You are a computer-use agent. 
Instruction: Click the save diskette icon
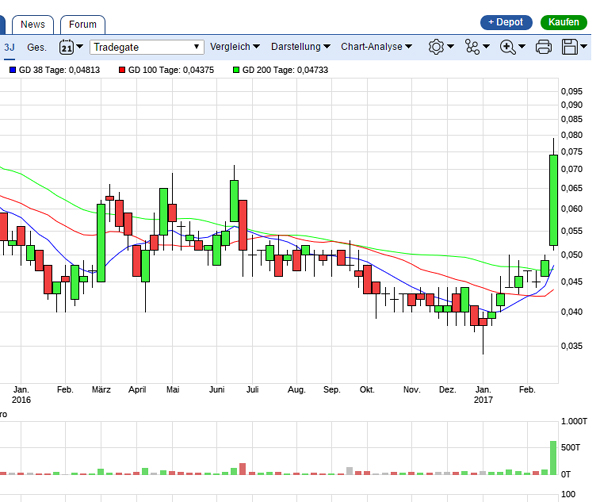tap(569, 47)
